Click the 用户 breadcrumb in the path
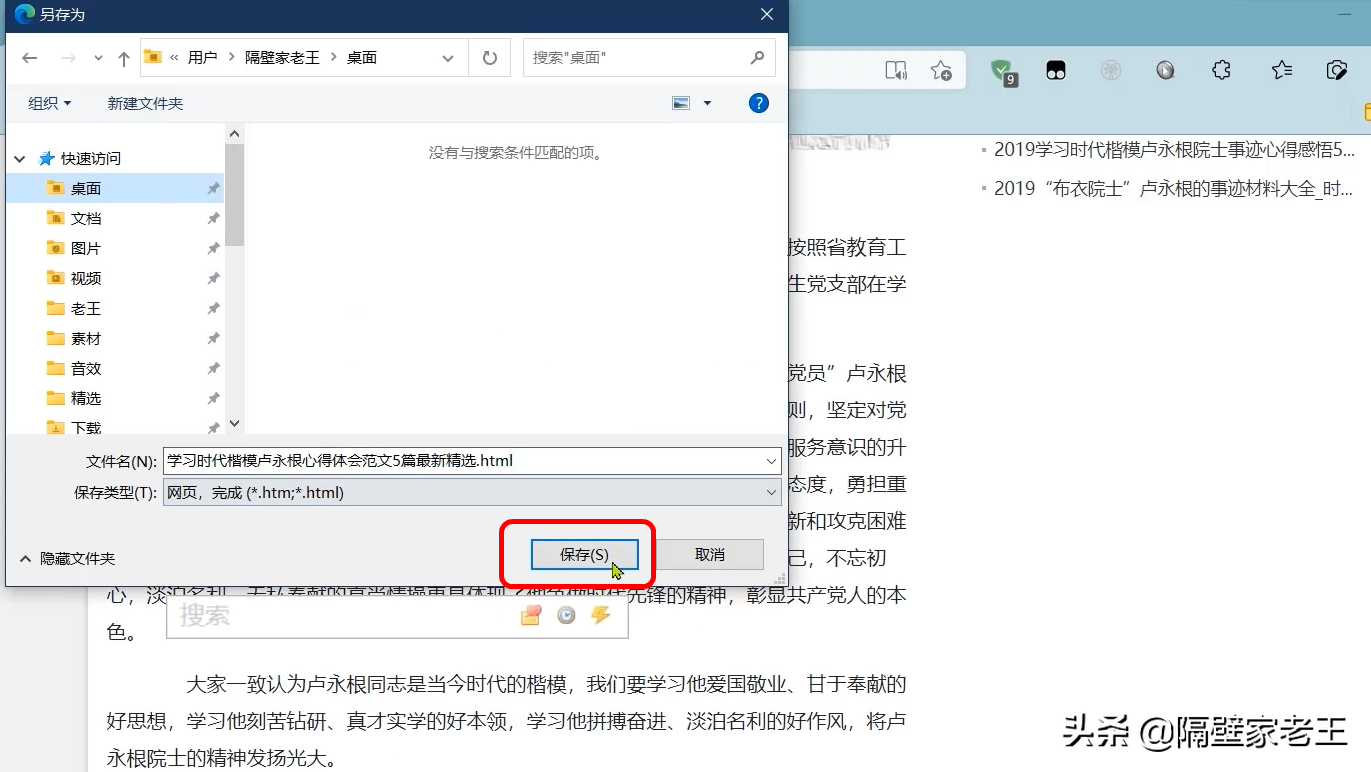This screenshot has height=772, width=1371. pos(198,57)
